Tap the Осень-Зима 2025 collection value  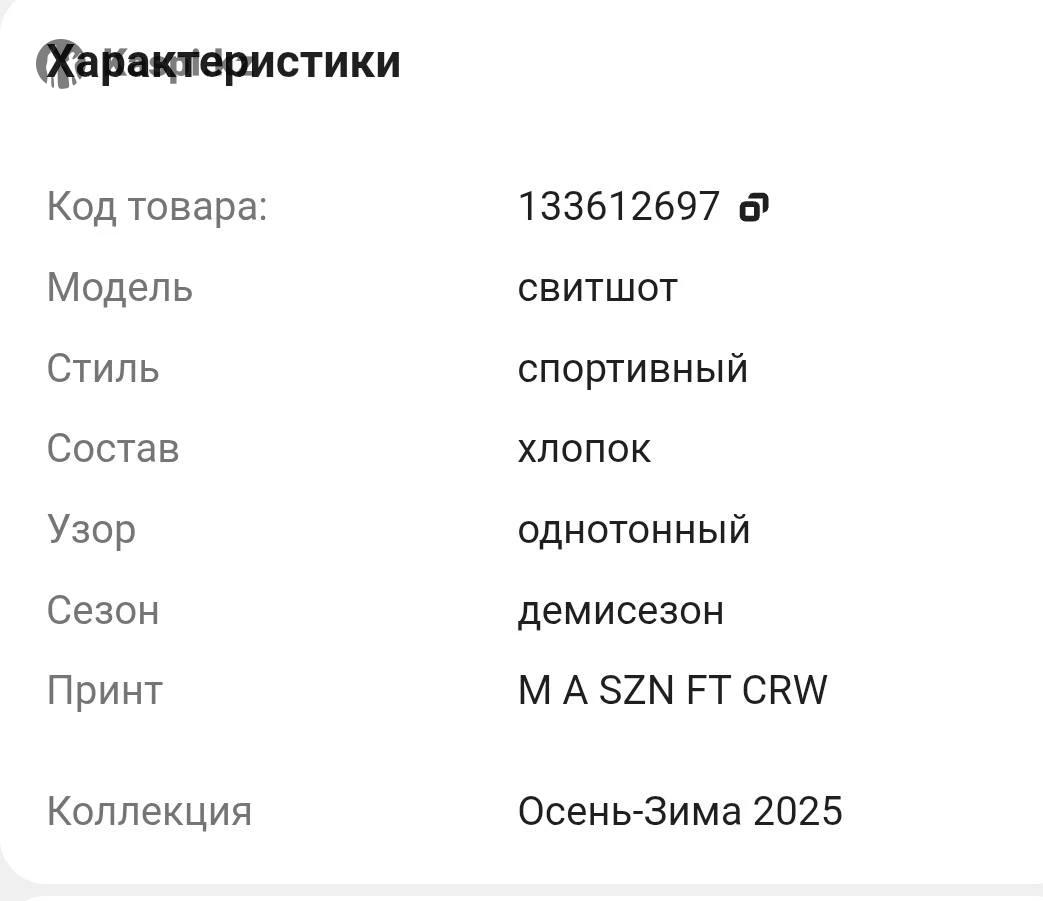pos(680,810)
